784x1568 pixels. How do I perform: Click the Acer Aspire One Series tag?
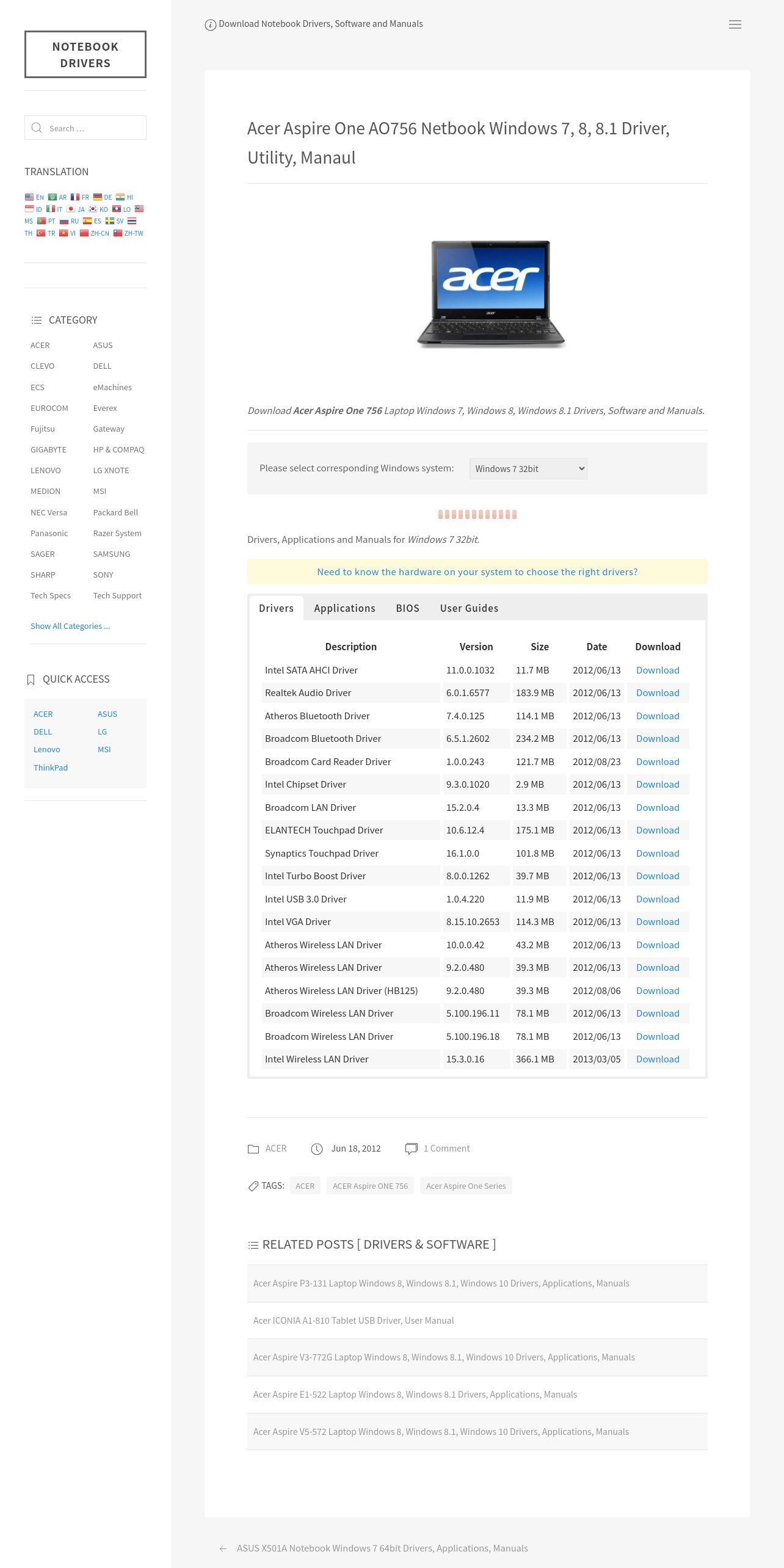click(466, 1186)
